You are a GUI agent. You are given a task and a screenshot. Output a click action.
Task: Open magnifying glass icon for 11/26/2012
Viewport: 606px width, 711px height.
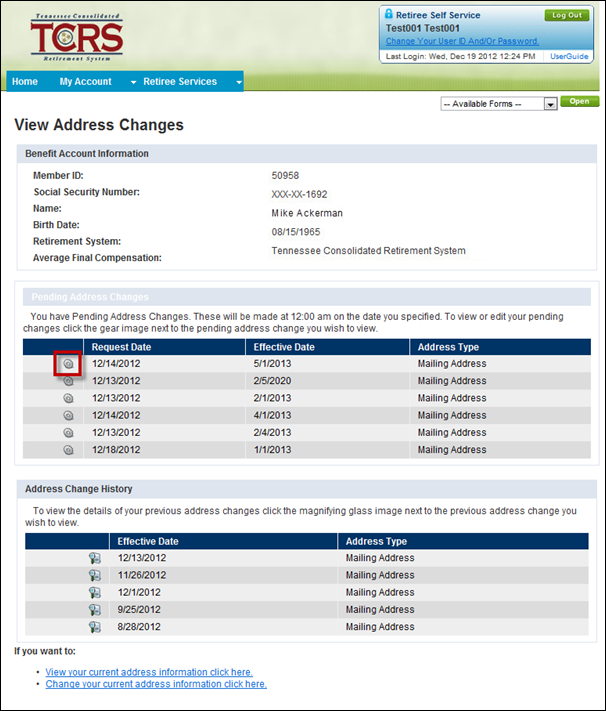coord(94,575)
